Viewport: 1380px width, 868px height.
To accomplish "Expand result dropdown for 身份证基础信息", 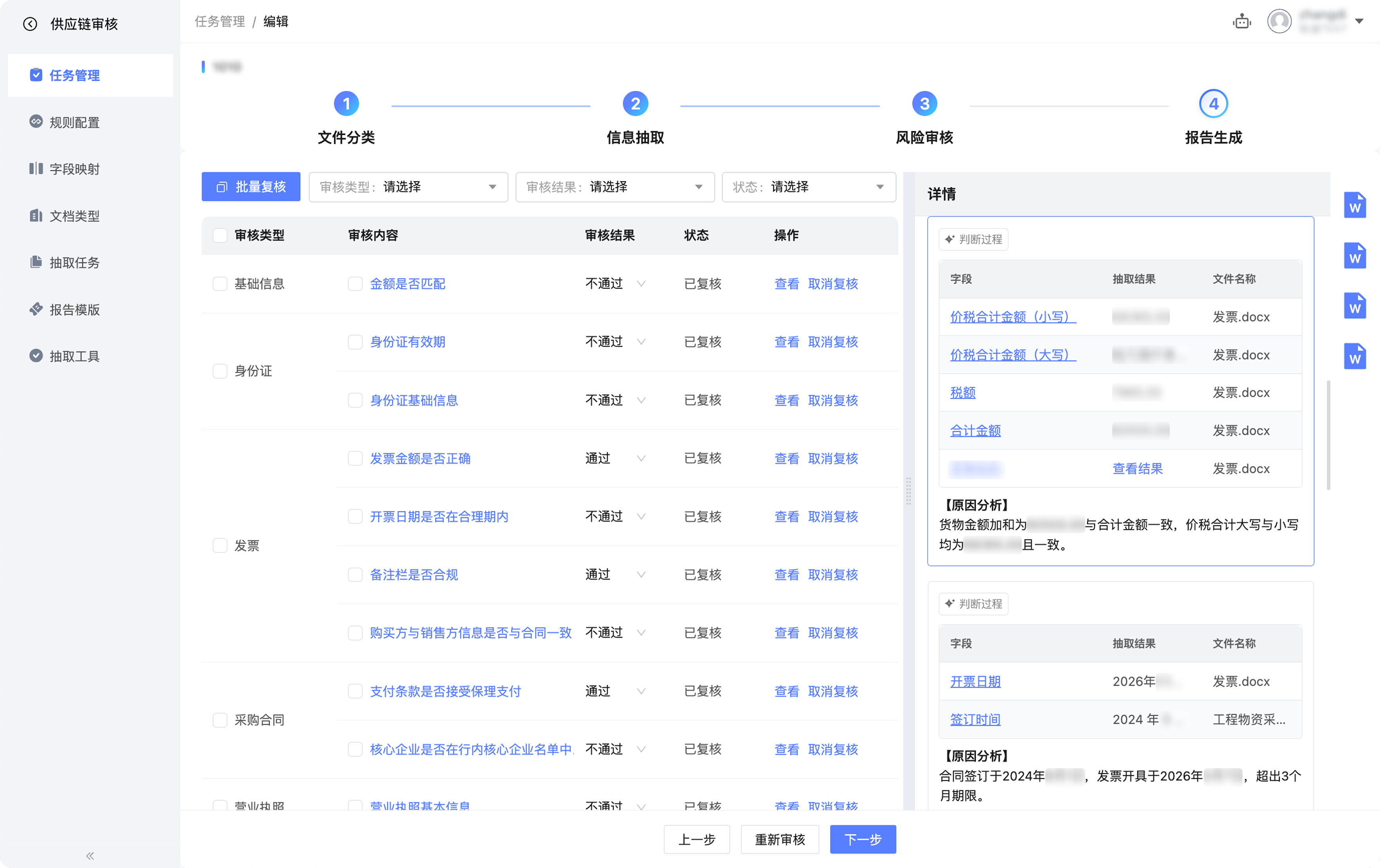I will (x=641, y=400).
